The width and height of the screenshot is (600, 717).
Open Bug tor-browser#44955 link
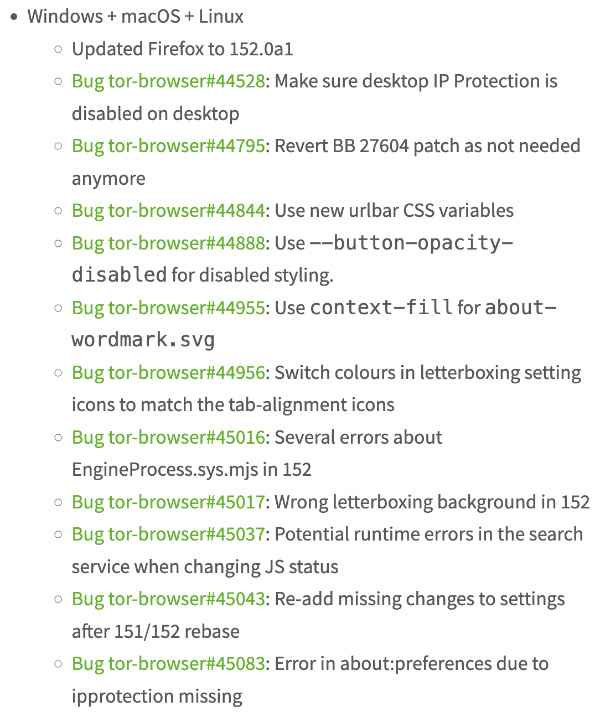[x=168, y=308]
